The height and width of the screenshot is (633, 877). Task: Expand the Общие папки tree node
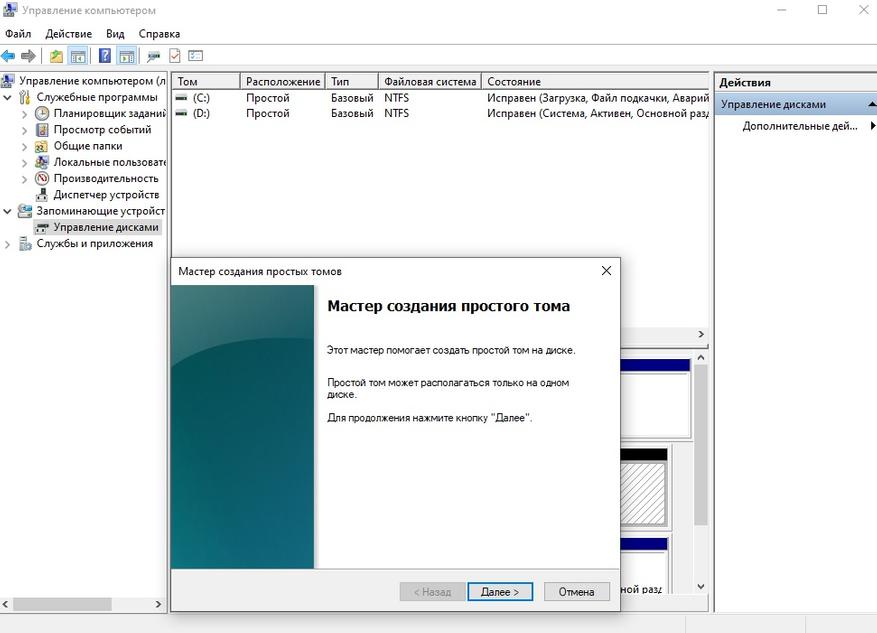click(x=25, y=146)
